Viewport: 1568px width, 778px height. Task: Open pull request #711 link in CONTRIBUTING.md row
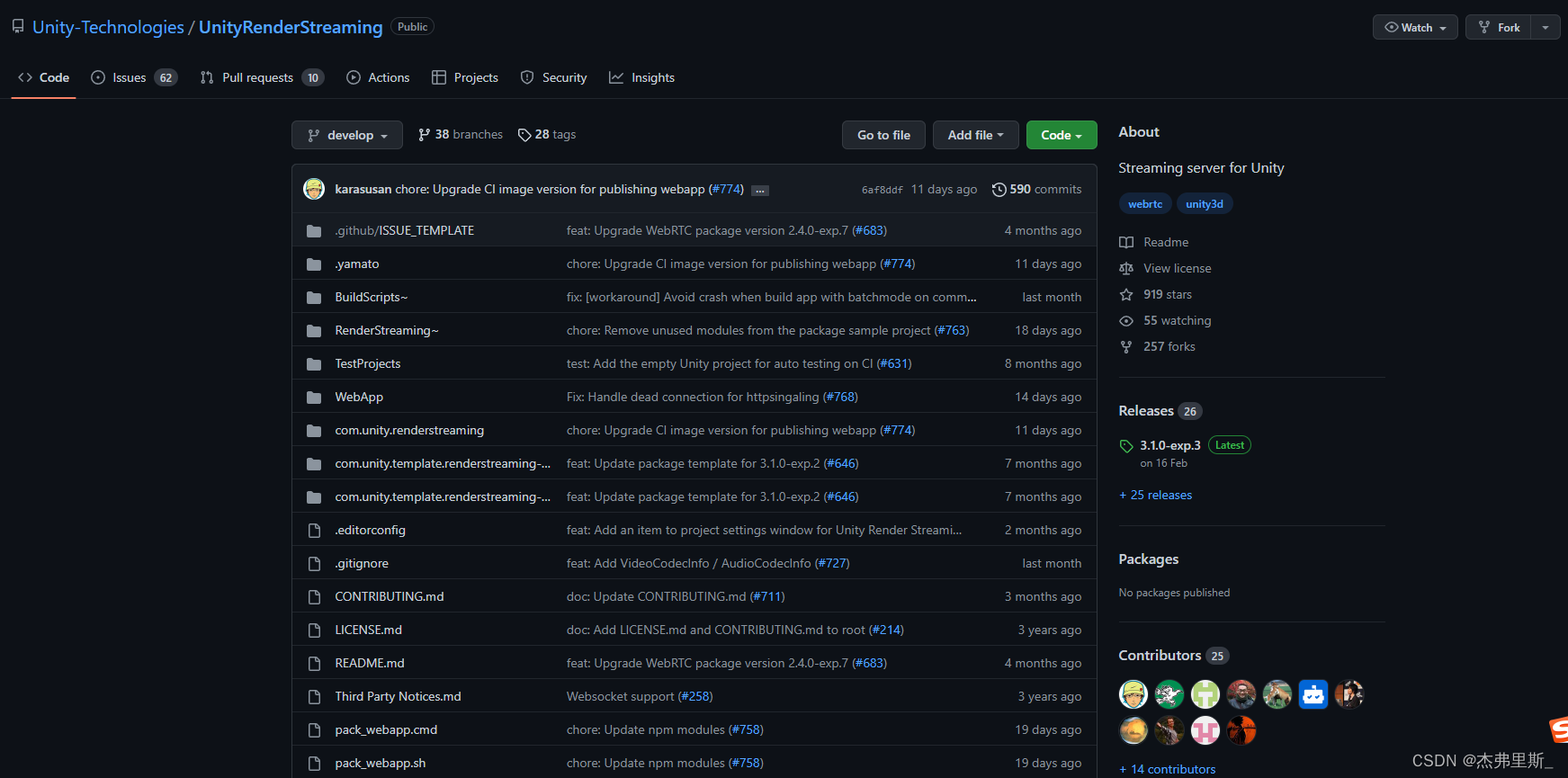tap(767, 596)
